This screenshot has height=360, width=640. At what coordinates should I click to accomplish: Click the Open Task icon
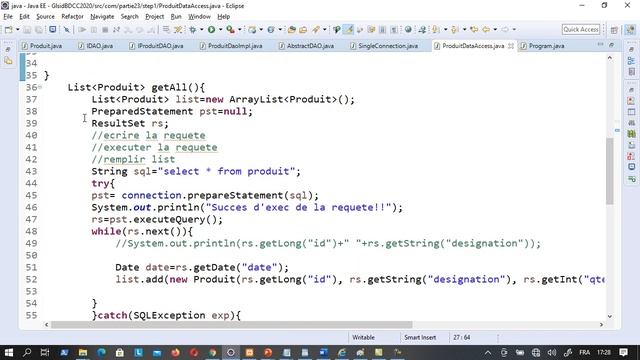click(303, 30)
